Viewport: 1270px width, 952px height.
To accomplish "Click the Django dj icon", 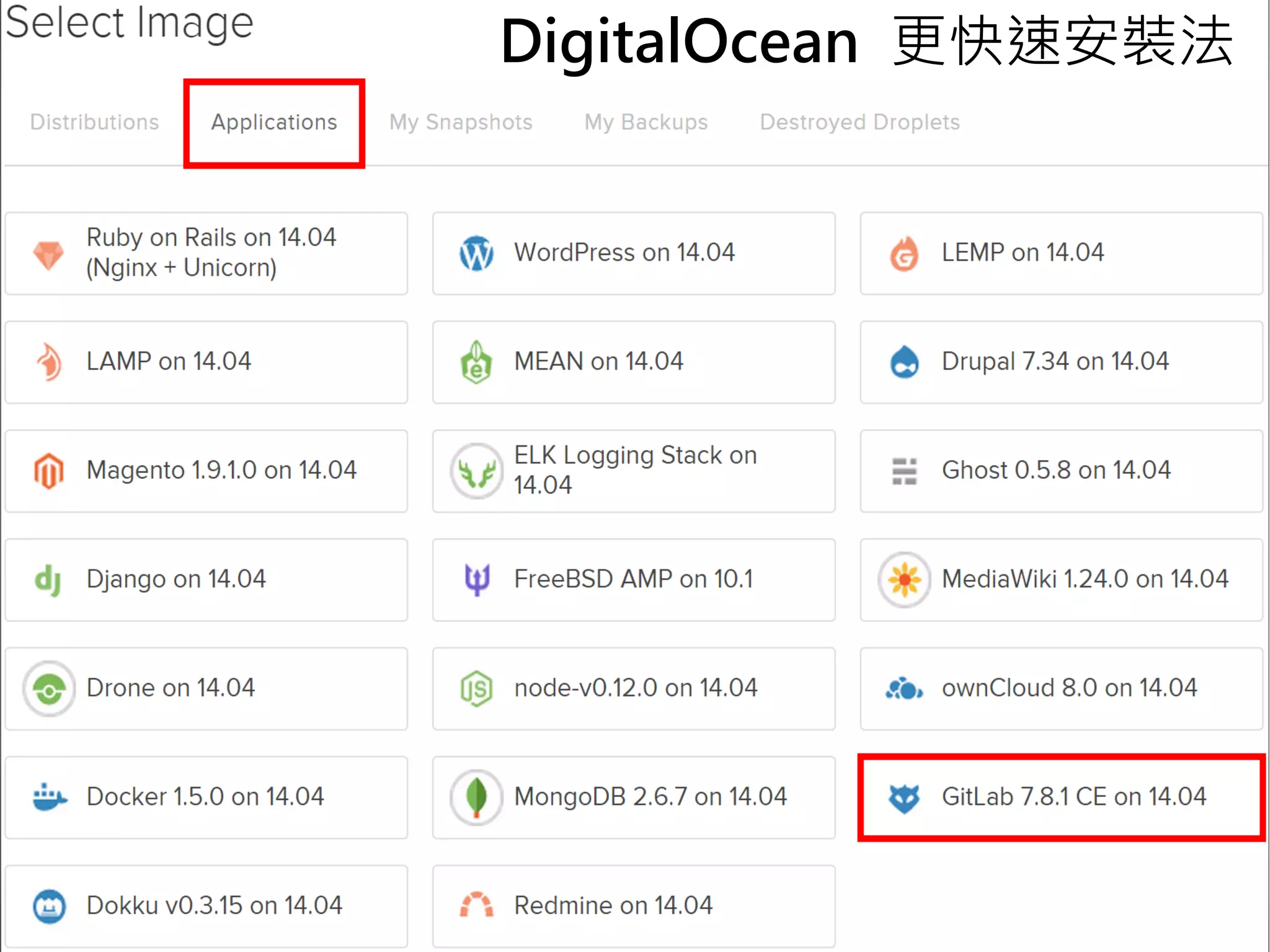I will [48, 581].
